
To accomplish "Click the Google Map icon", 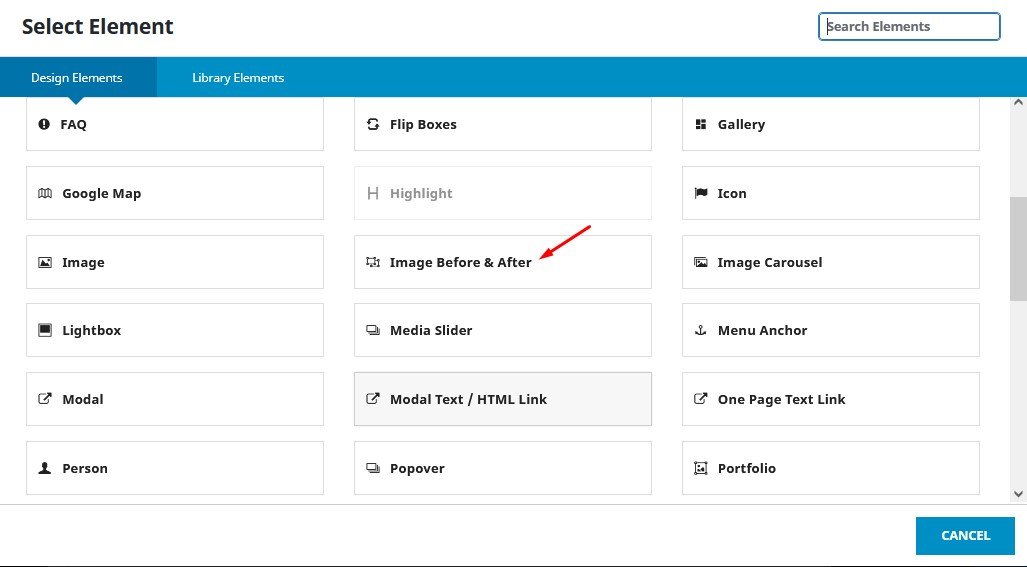I will click(44, 194).
